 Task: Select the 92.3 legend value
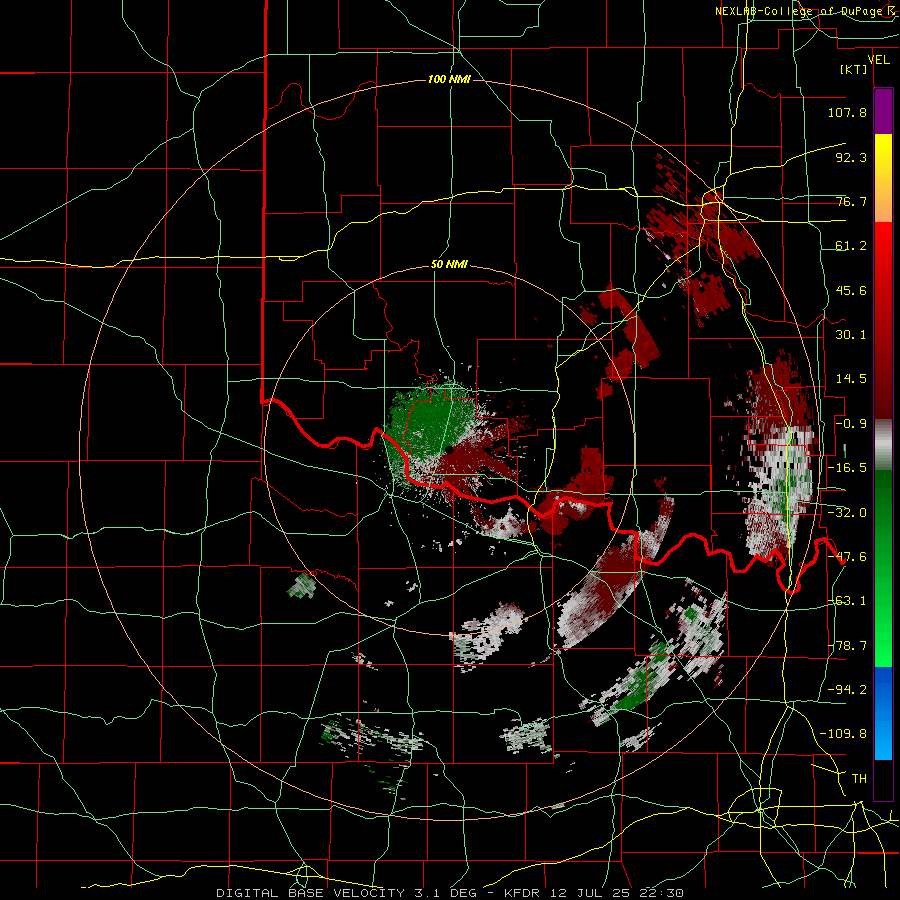tap(851, 157)
